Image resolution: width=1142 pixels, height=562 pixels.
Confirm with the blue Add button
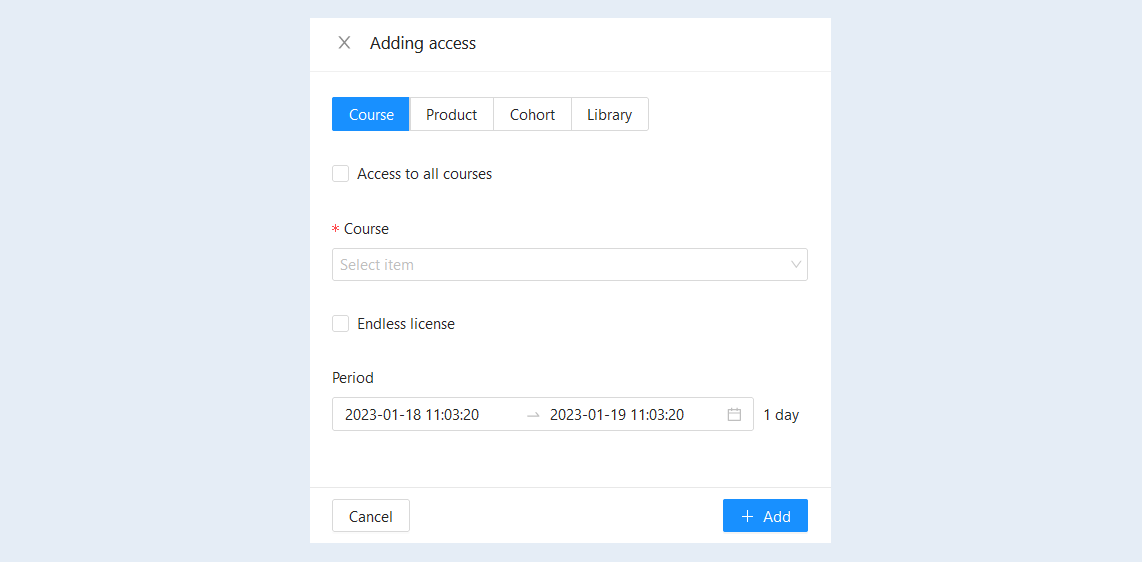(765, 515)
